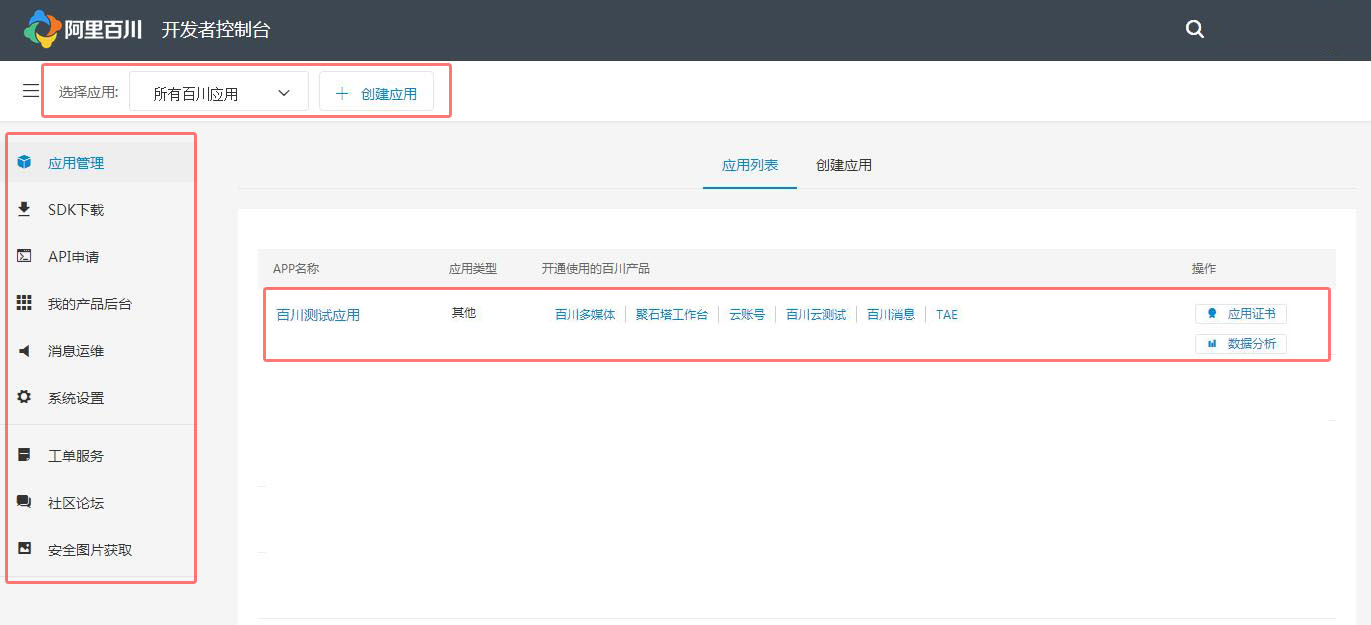1371x625 pixels.
Task: Click the 操作 column header
Action: point(1204,269)
